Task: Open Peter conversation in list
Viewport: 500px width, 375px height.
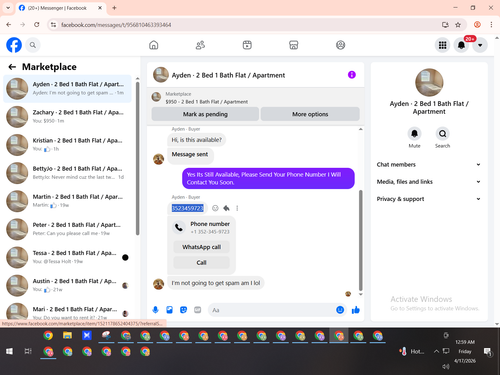Action: tap(67, 229)
